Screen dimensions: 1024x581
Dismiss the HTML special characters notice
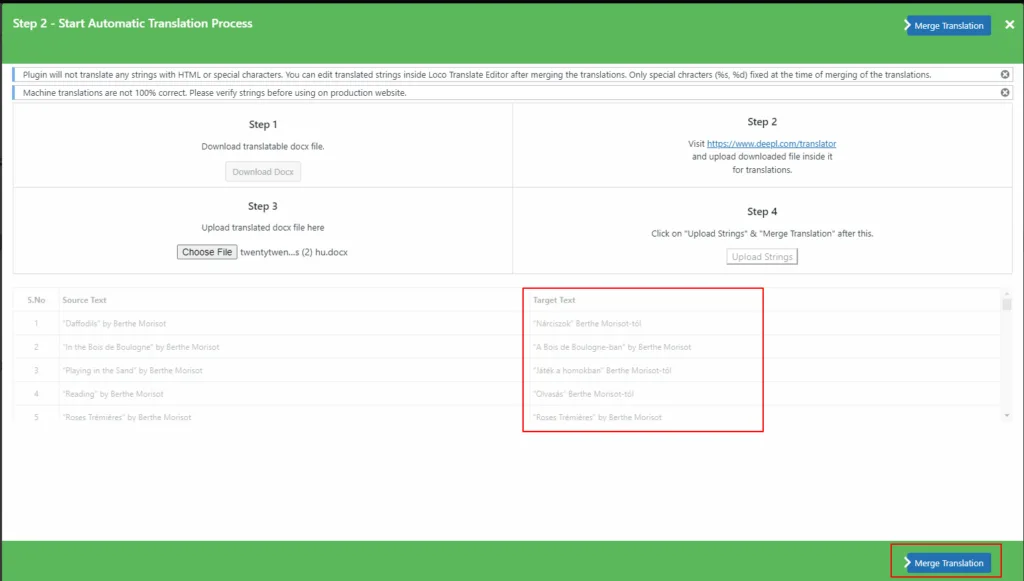point(1005,75)
